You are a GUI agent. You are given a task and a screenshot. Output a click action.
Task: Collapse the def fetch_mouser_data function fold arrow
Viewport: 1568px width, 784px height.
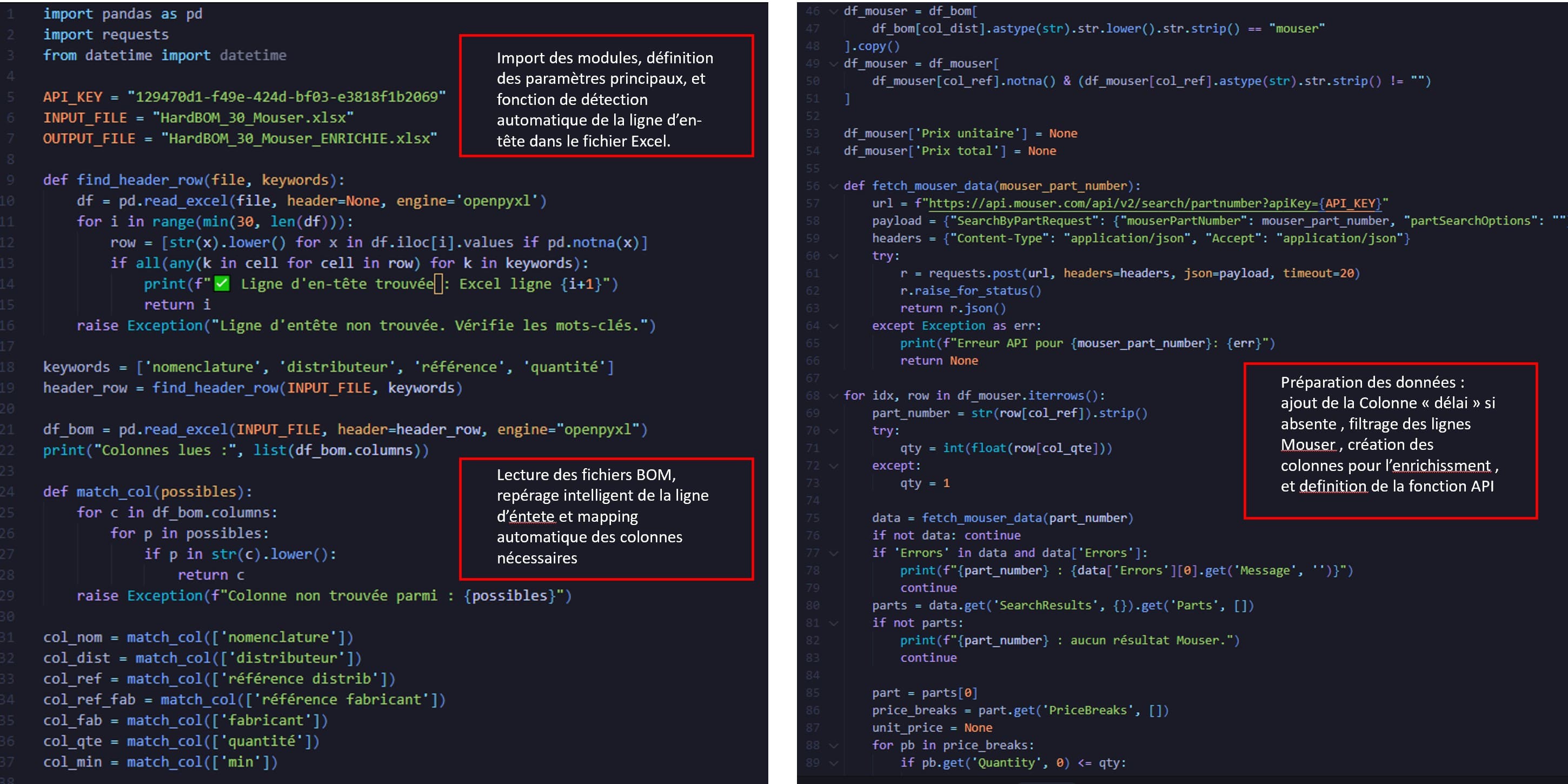click(834, 185)
